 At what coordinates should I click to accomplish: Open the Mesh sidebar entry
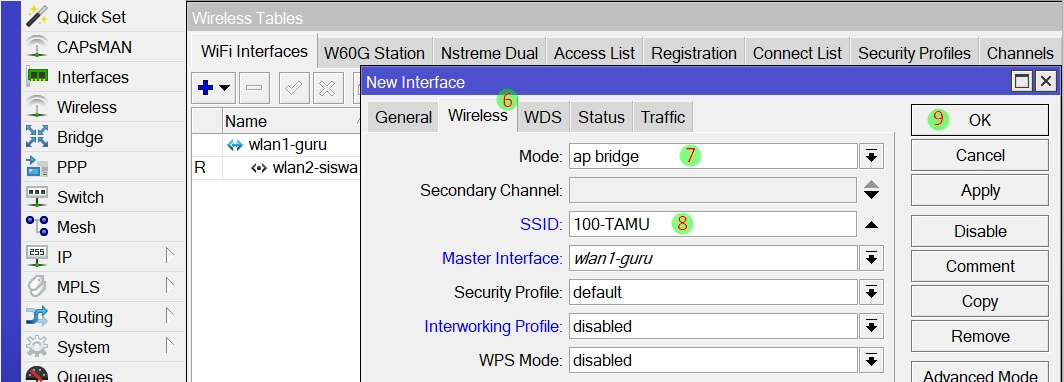coord(104,227)
